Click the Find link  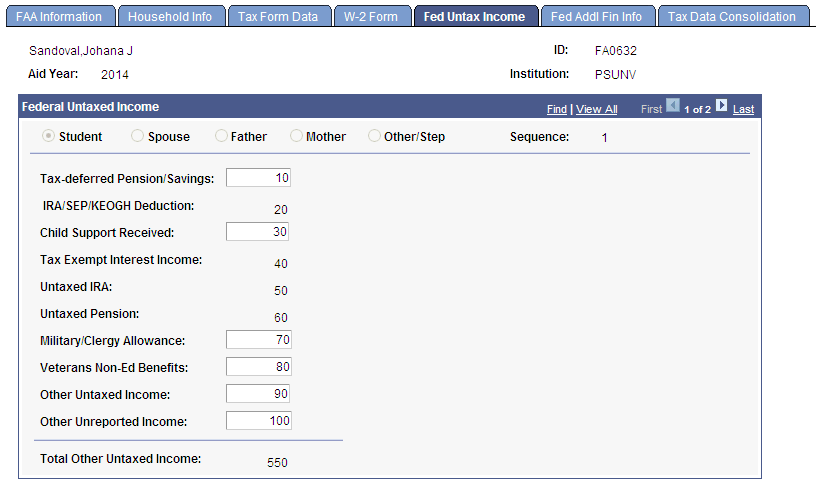[x=557, y=109]
